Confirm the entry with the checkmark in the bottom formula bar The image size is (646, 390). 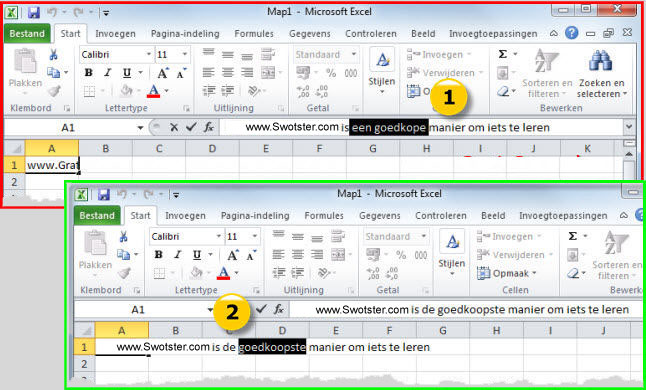coord(261,309)
